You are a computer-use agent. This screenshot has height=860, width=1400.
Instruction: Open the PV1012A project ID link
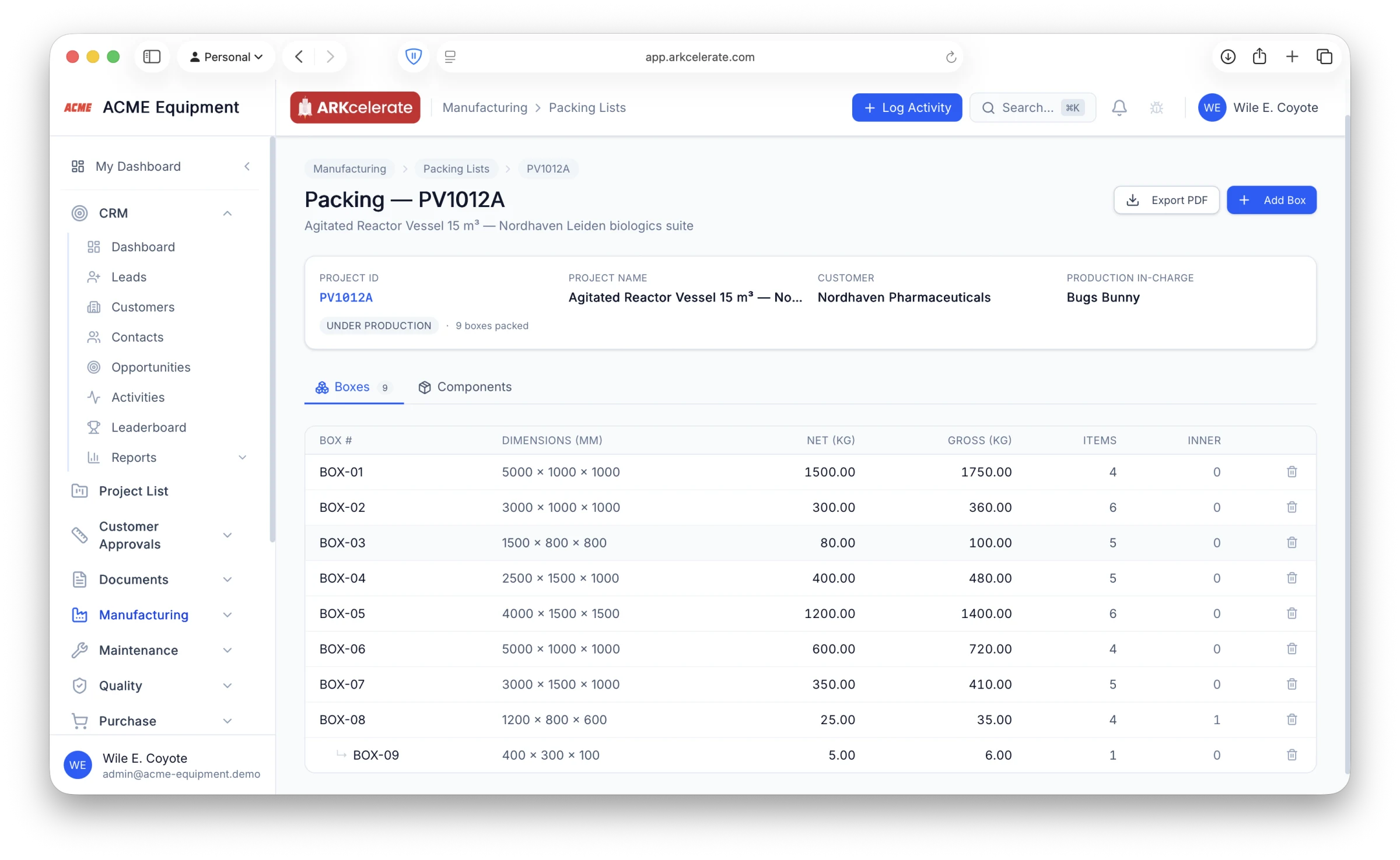(x=346, y=298)
